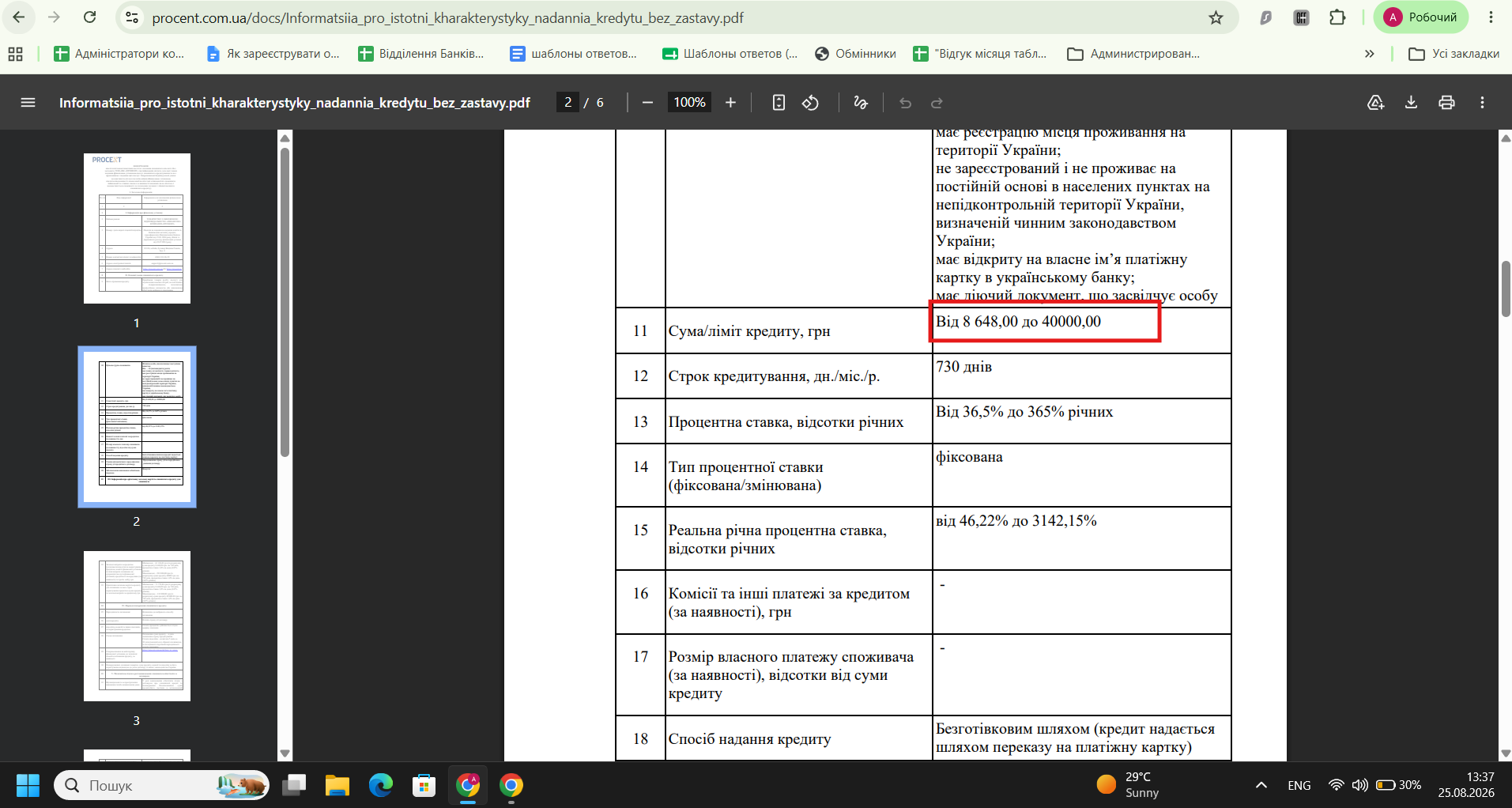1512x808 pixels.
Task: Click the page number field showing 2
Action: [567, 103]
